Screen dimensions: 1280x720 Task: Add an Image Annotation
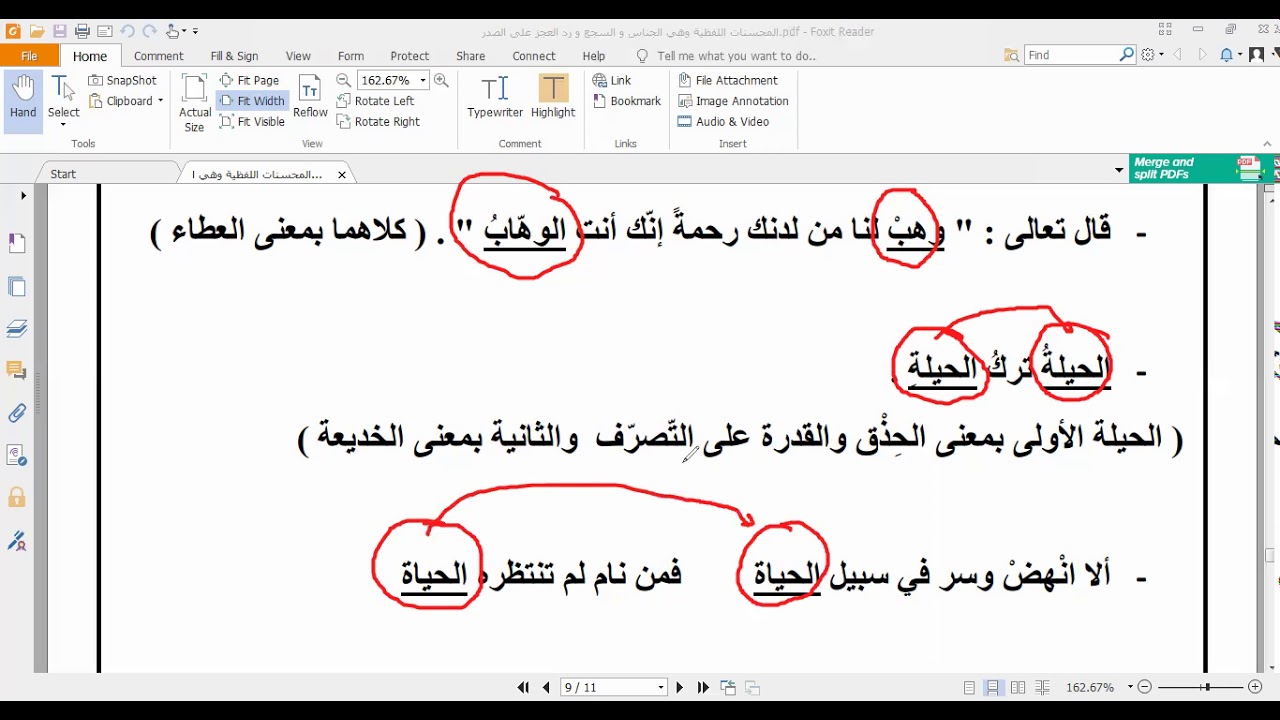[x=734, y=101]
